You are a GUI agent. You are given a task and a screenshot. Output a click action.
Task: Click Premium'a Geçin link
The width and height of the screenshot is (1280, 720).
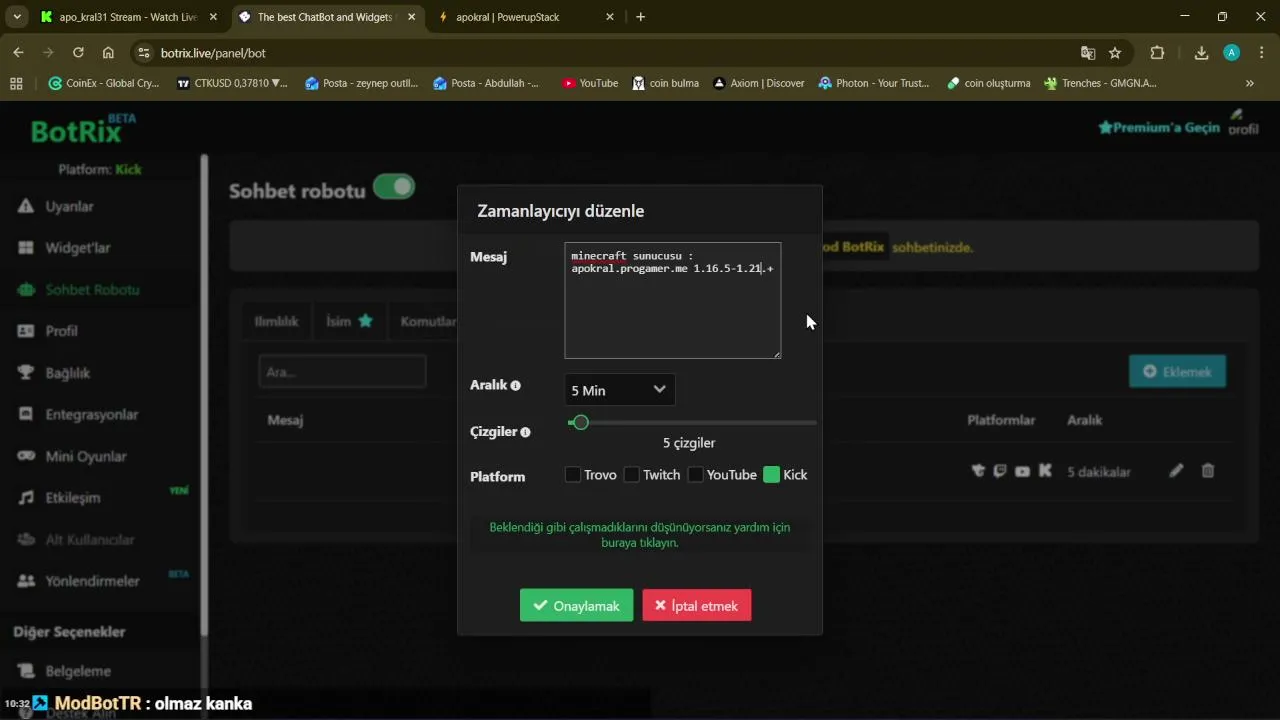click(x=1159, y=127)
